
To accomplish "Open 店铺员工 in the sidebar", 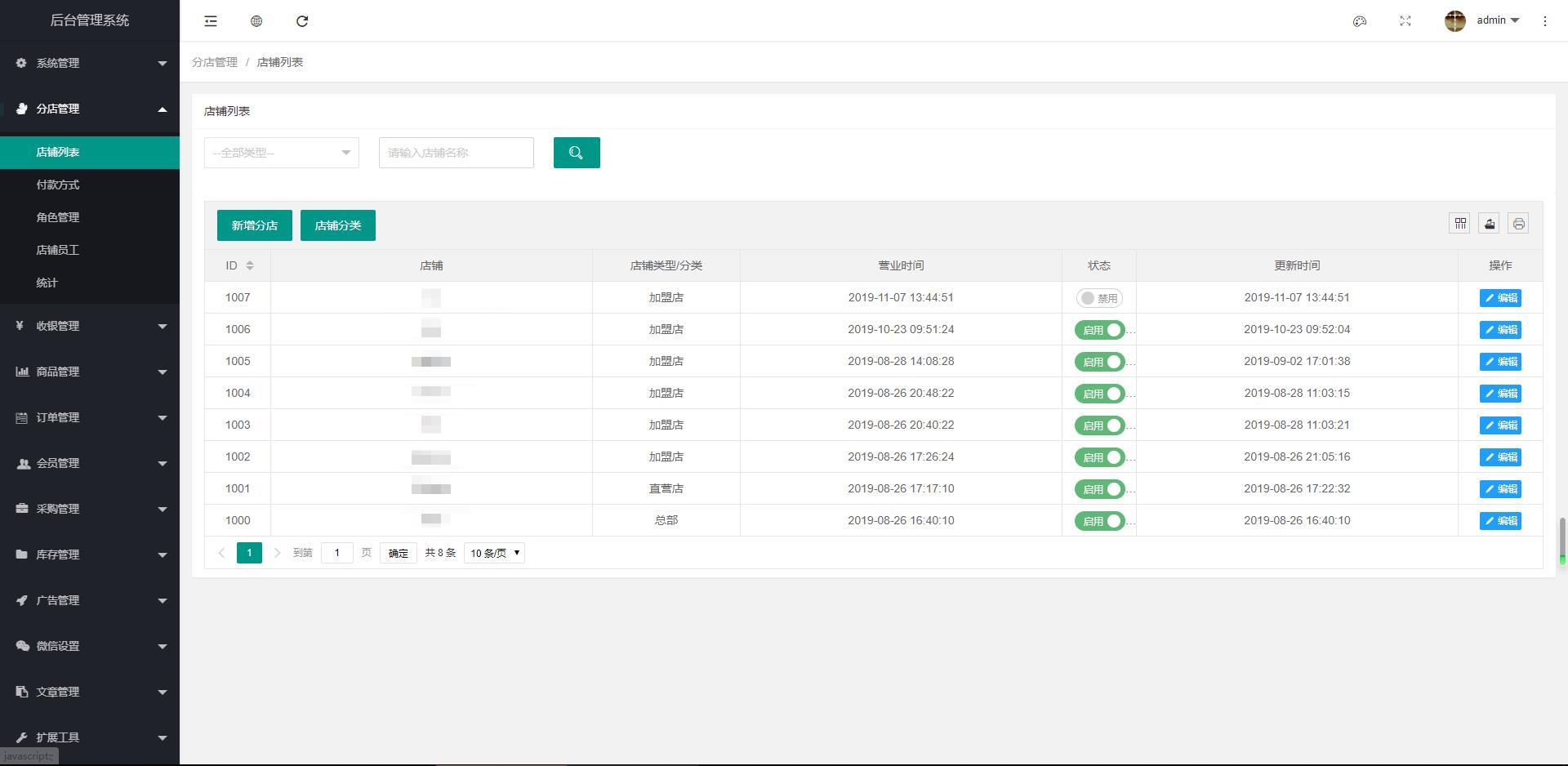I will [90, 250].
